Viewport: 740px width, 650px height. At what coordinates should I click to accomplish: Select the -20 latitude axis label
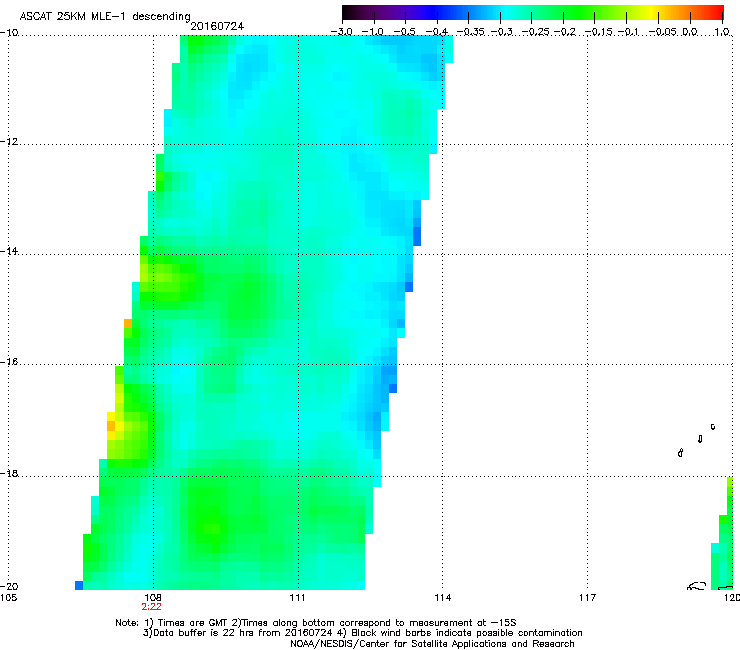tap(9, 586)
